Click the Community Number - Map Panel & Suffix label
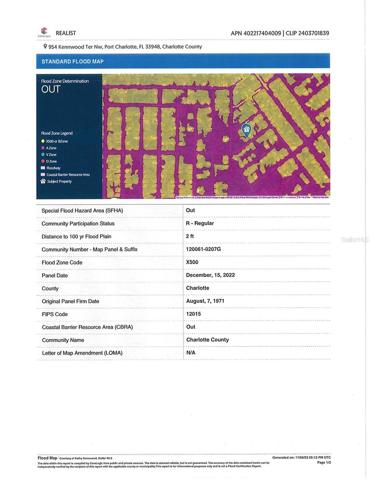 coord(89,250)
